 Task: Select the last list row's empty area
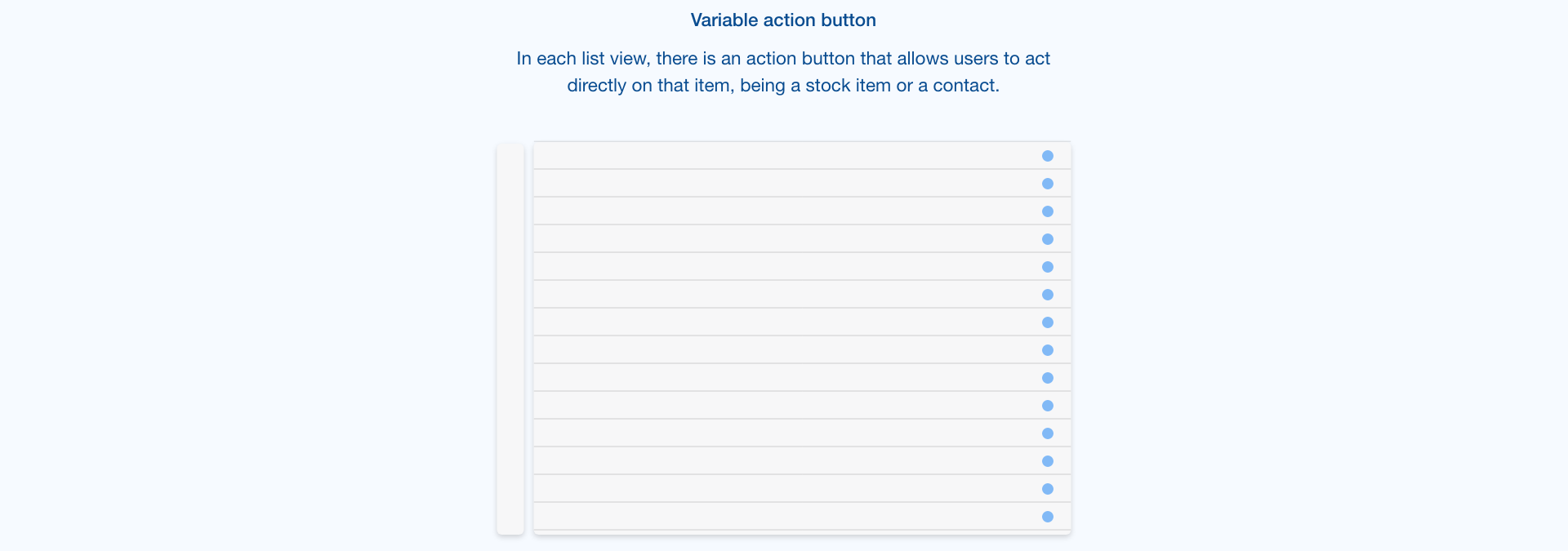pos(784,517)
